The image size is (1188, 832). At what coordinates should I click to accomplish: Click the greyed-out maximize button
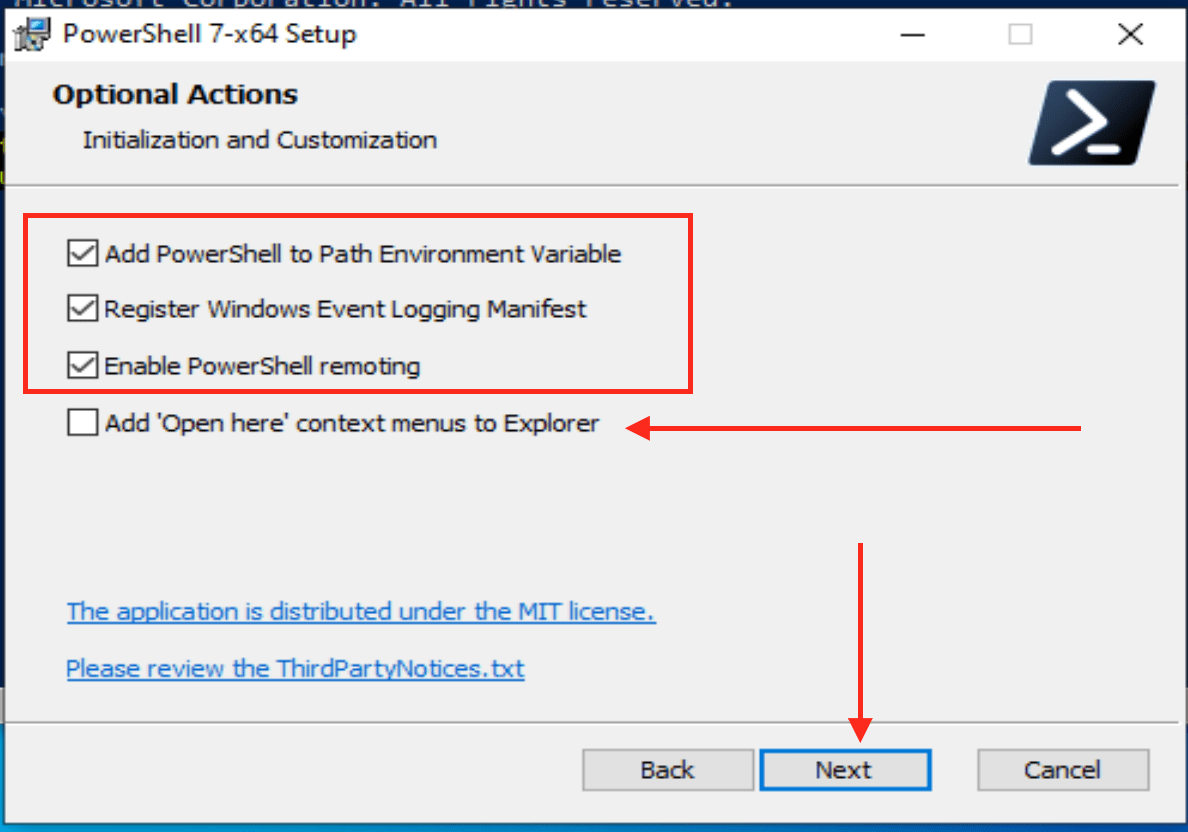[x=1020, y=35]
